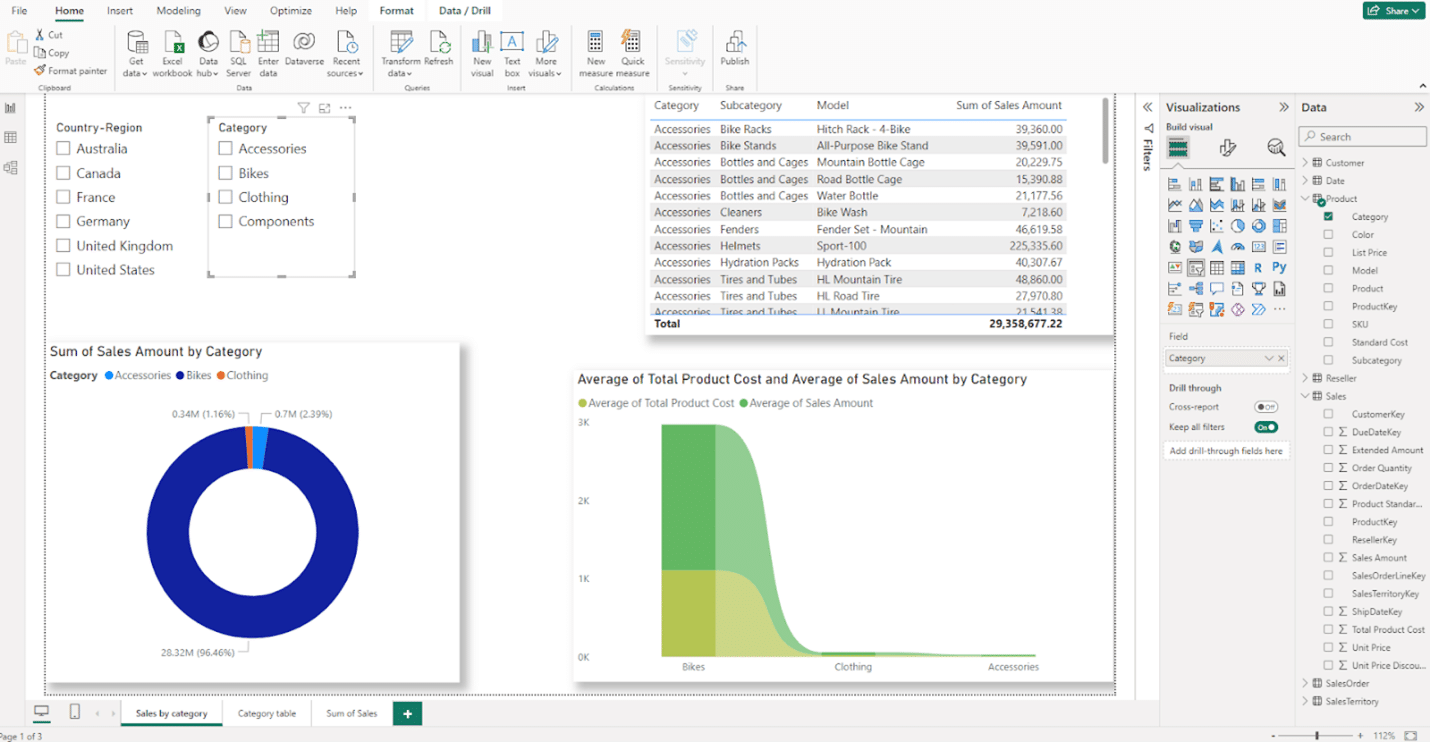Click the Search field in the Data pane

click(1362, 136)
